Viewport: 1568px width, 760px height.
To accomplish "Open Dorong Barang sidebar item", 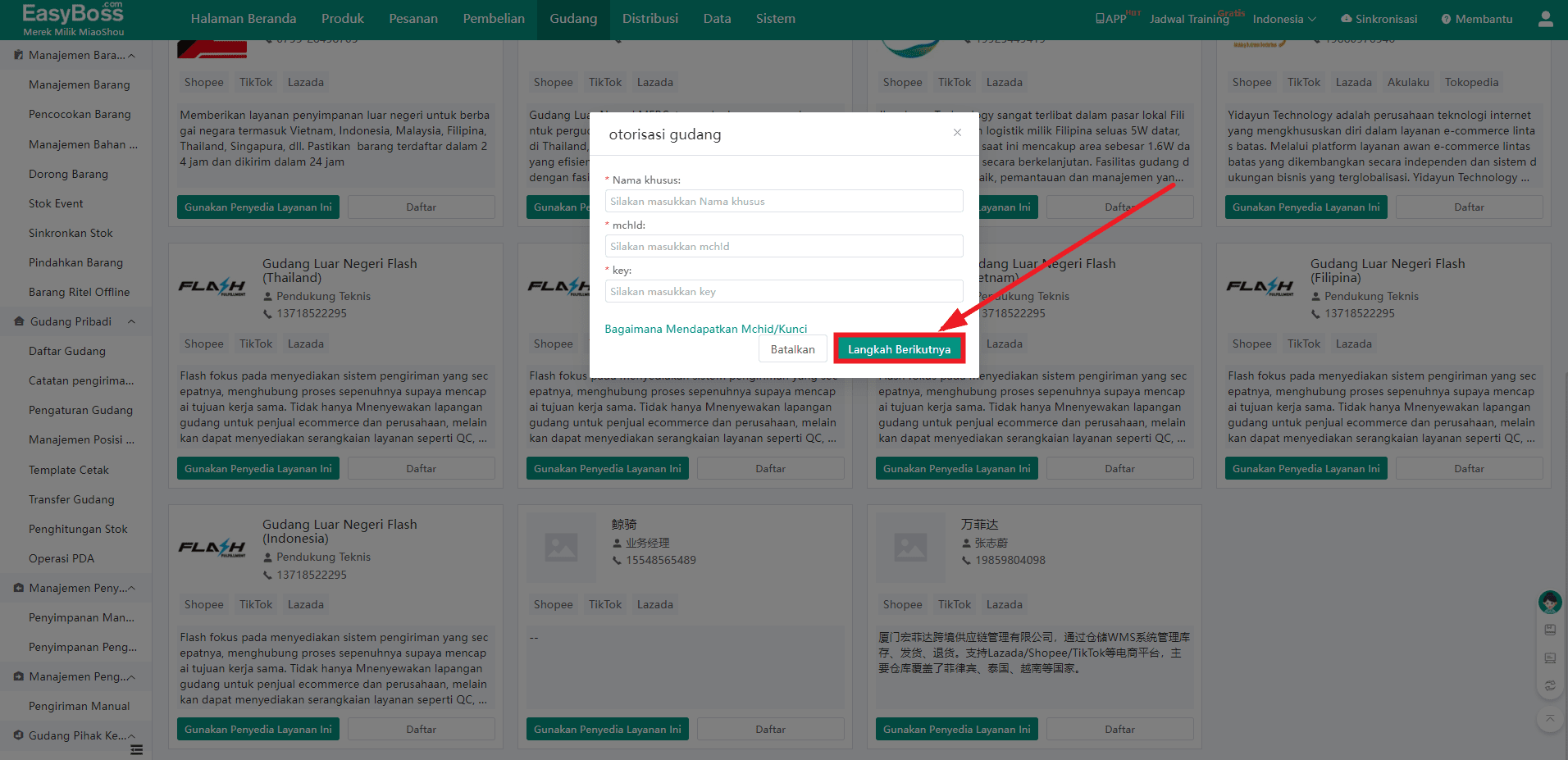I will tap(68, 174).
